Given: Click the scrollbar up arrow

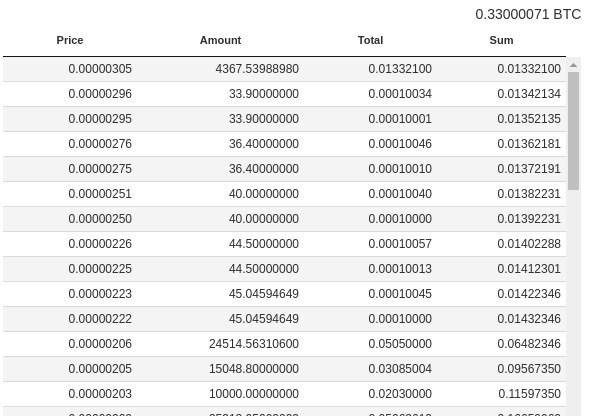Looking at the screenshot, I should [574, 66].
